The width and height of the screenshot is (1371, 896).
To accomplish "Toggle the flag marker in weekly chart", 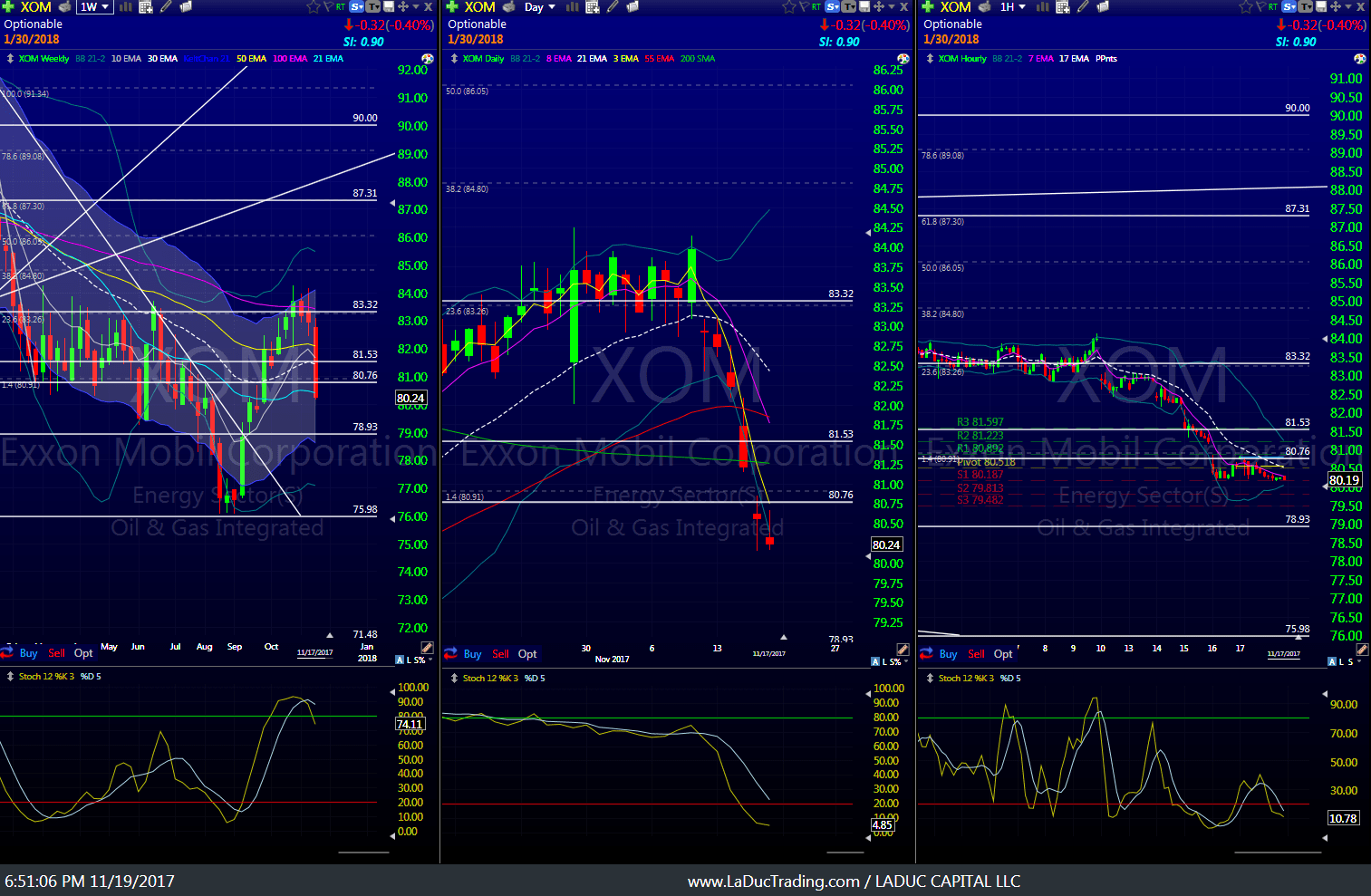I will 329,6.
